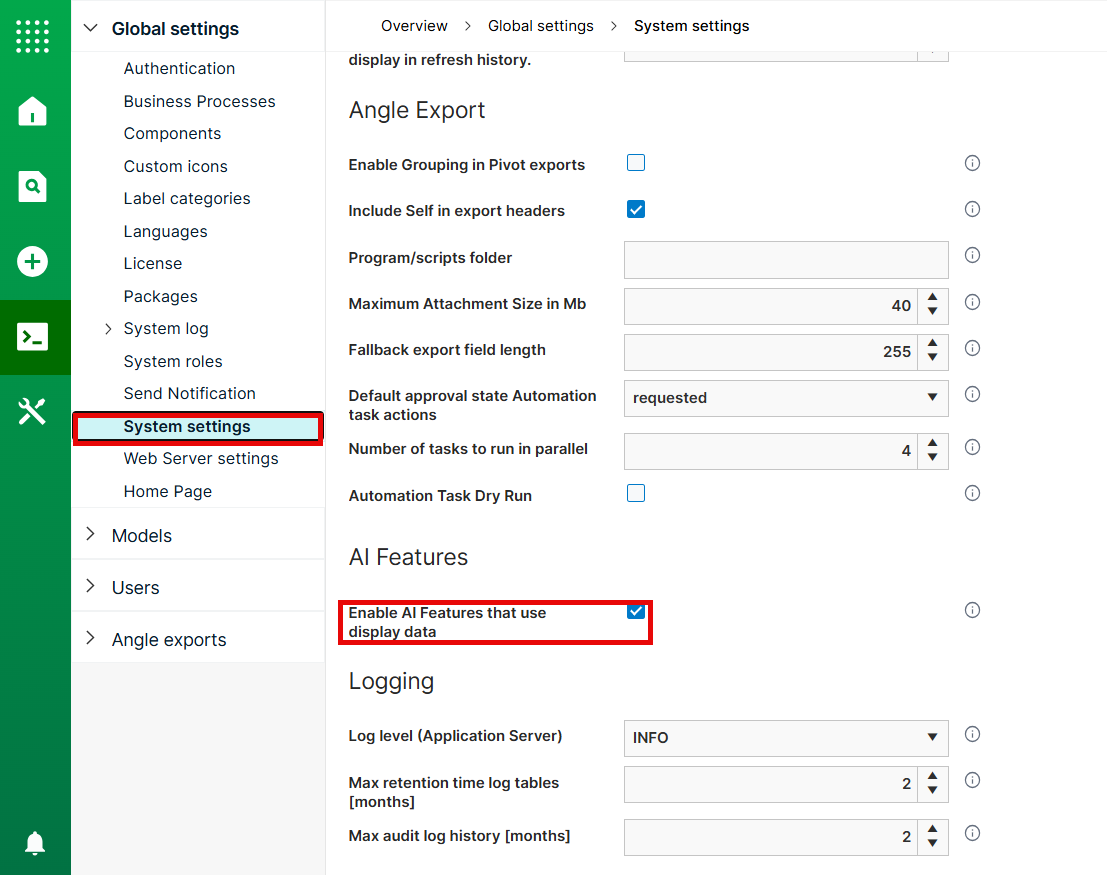Click Global settings breadcrumb link
Image resolution: width=1107 pixels, height=875 pixels.
coord(541,26)
